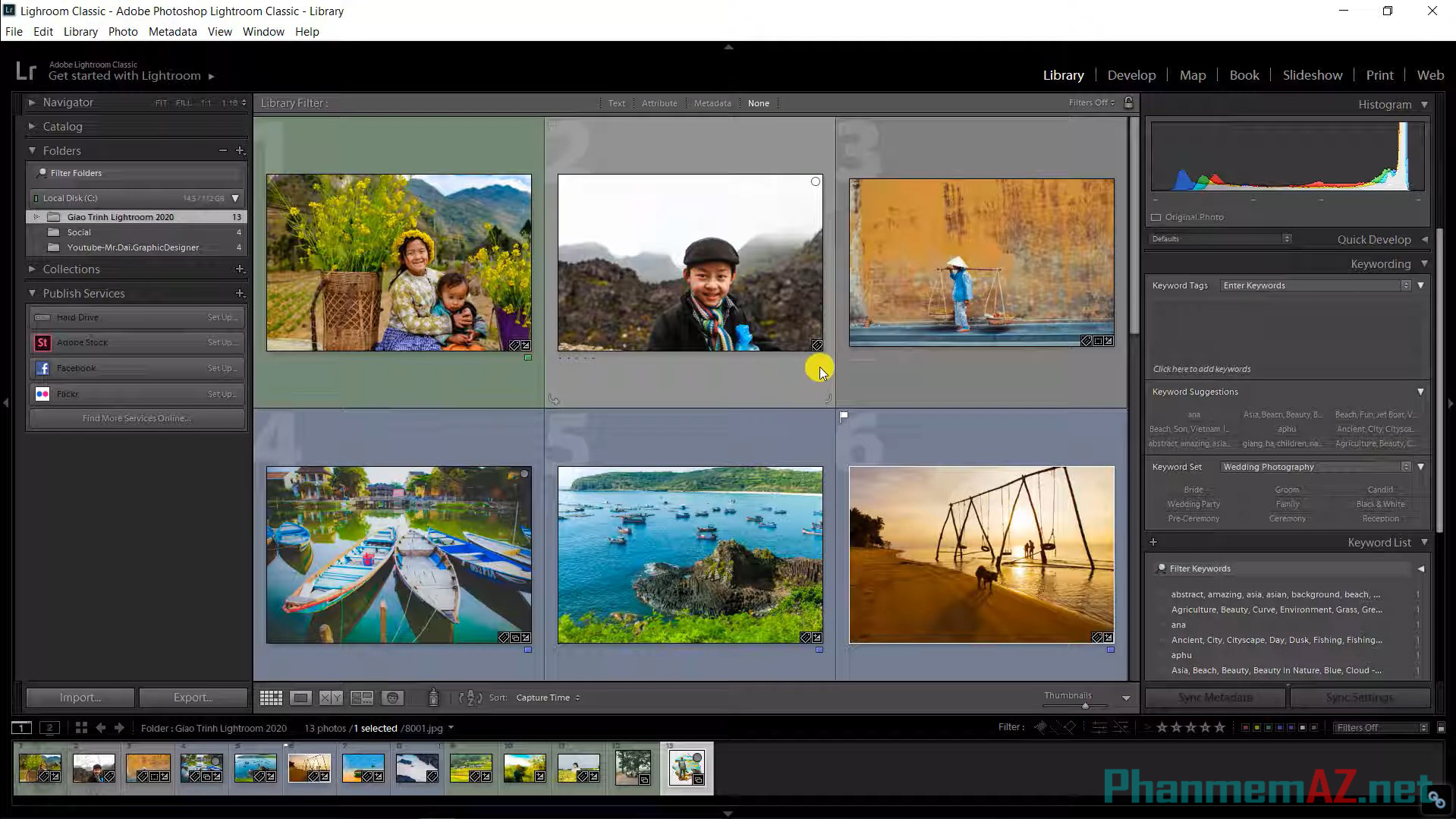Collapse the Keyword Suggestions section

coord(1420,392)
